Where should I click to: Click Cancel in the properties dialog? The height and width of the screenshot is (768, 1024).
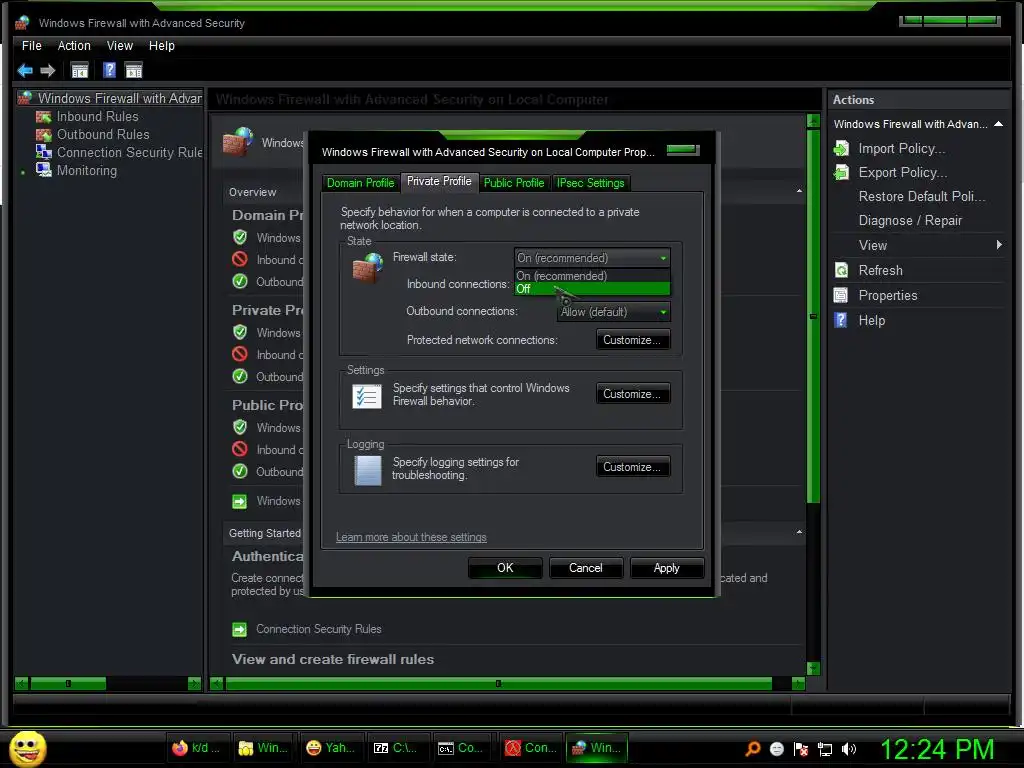[x=586, y=568]
